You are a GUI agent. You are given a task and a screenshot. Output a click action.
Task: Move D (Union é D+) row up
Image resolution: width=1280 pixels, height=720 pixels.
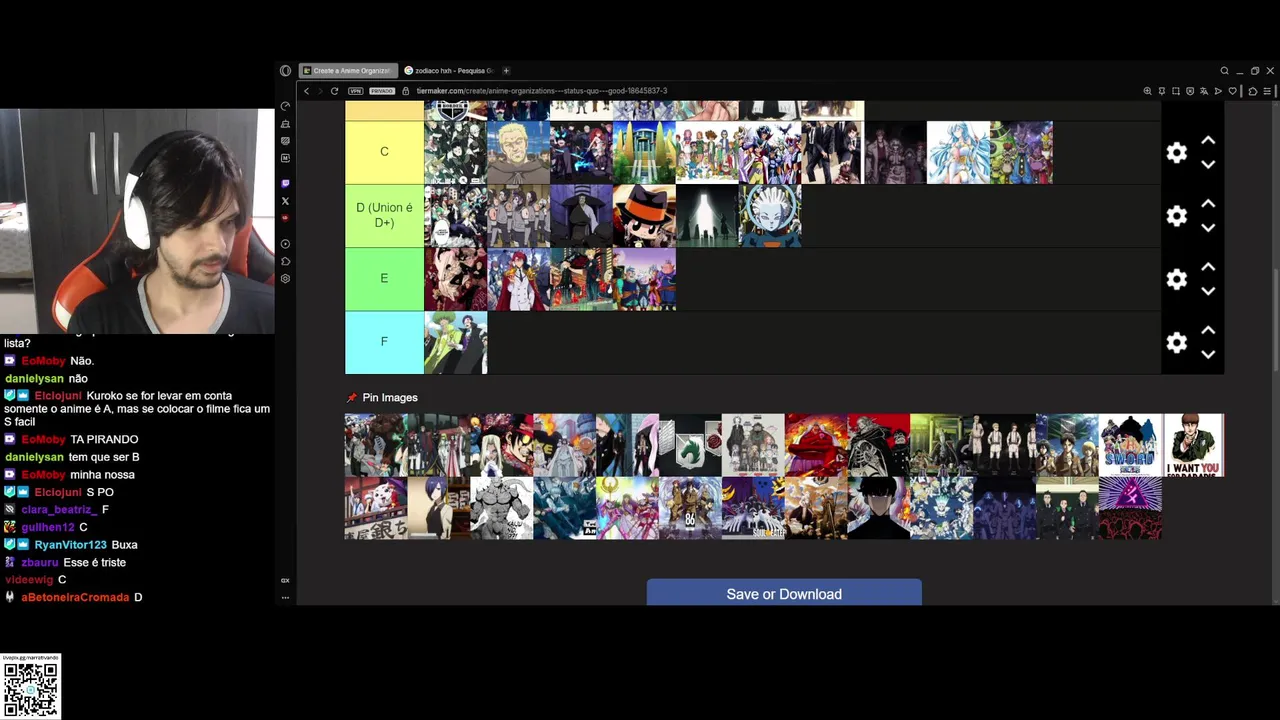[1208, 204]
